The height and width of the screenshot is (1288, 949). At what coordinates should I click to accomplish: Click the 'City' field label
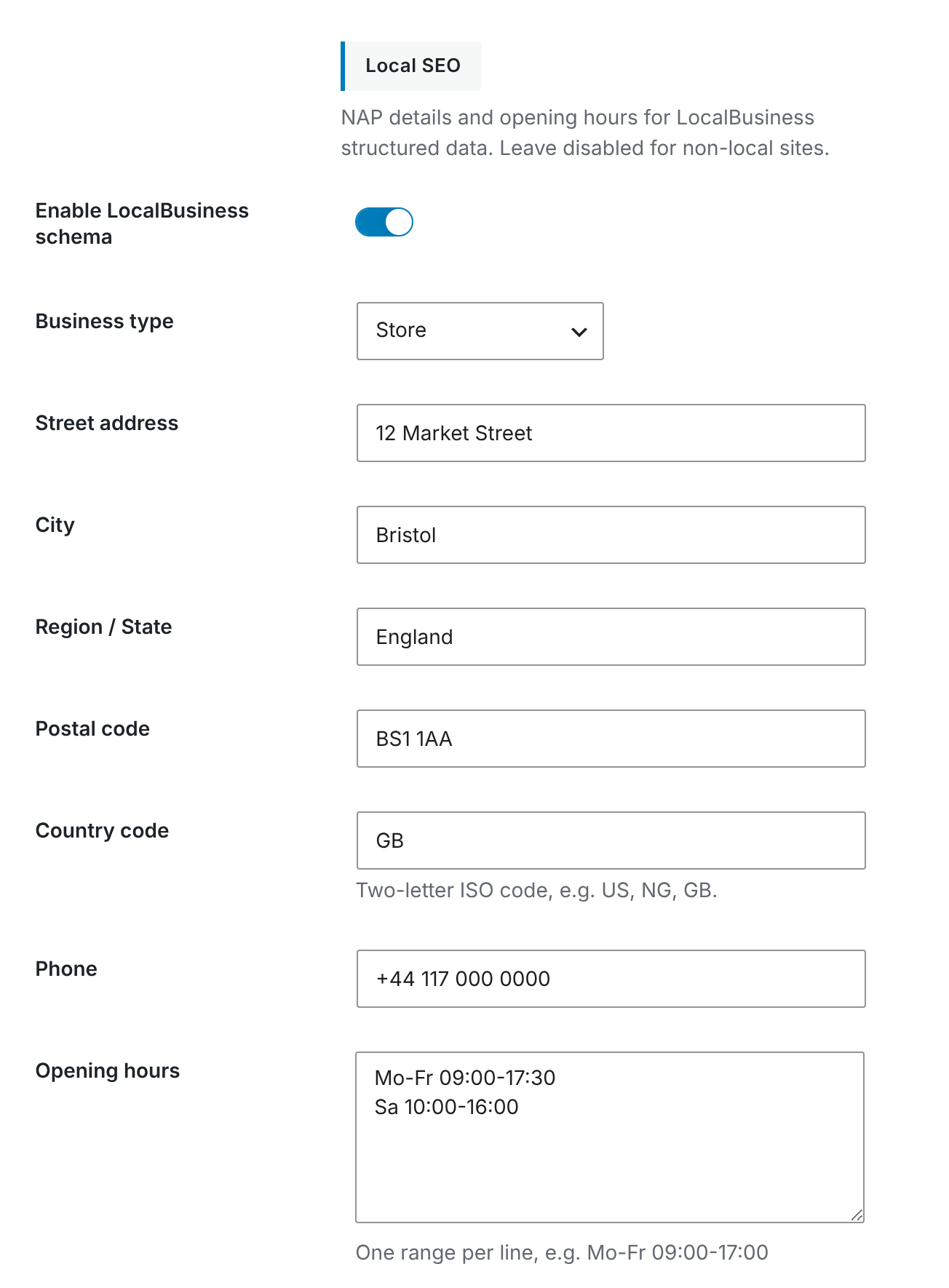point(55,525)
